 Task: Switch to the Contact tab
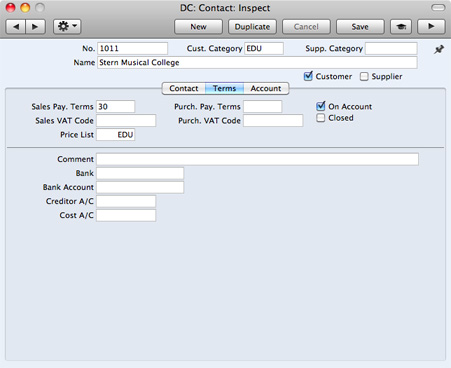coord(184,88)
